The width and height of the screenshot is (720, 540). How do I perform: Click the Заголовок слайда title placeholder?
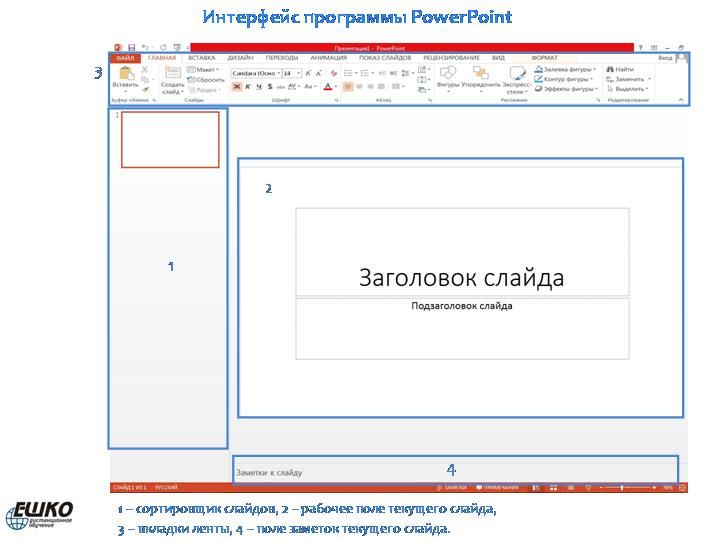click(462, 252)
